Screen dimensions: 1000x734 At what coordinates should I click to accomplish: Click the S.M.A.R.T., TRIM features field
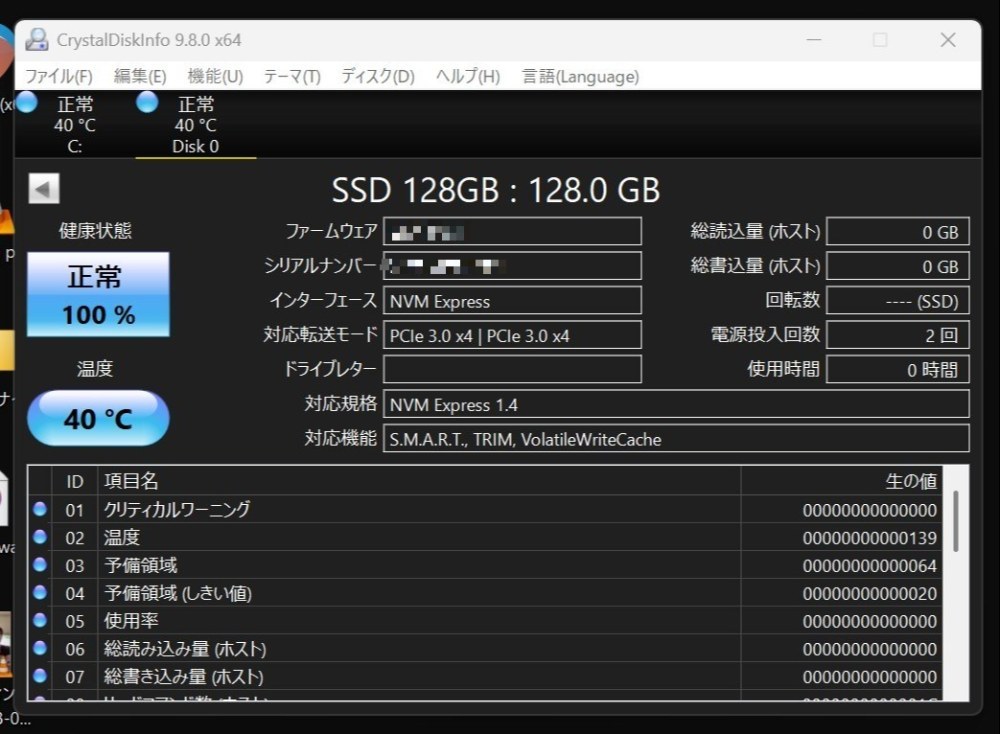(676, 438)
